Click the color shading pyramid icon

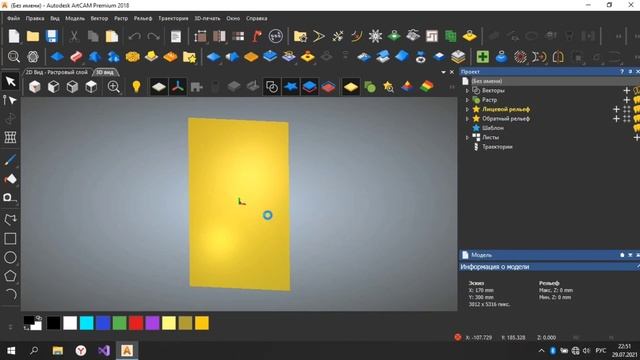point(407,87)
